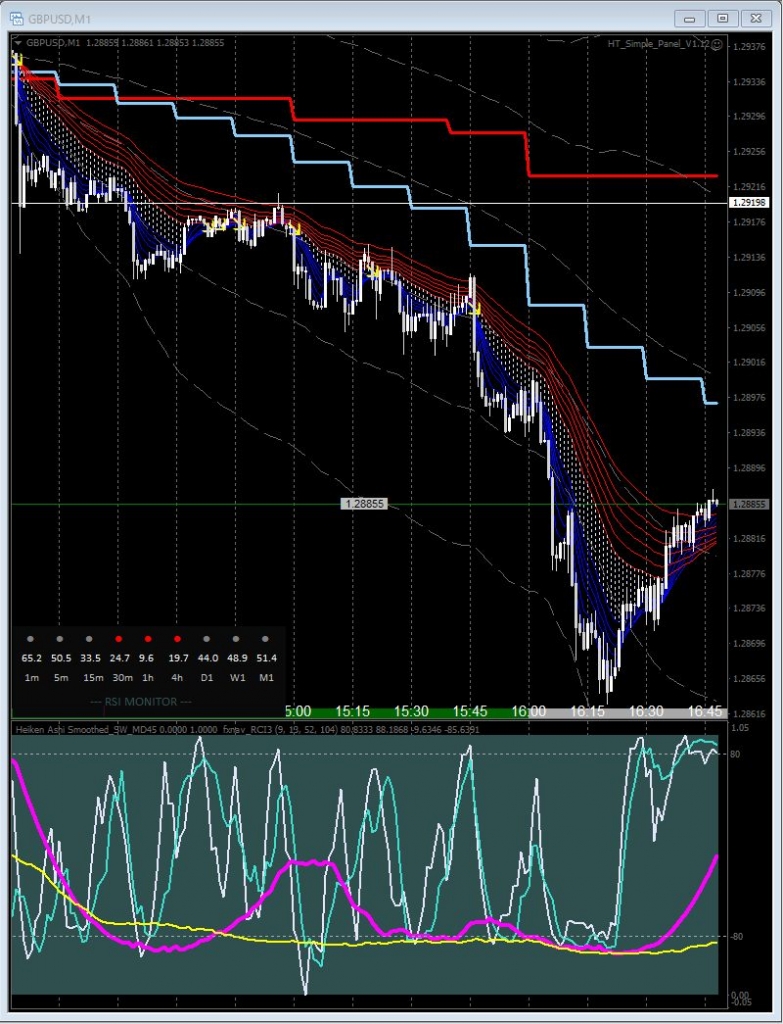Maximize the GBPUSD,M1 chart window
Viewport: 783px width, 1024px height.
click(x=723, y=18)
